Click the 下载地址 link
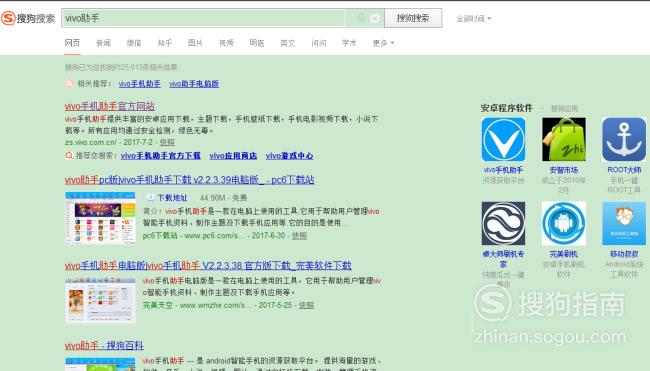Screen dimensions: 650x371 [x=172, y=198]
